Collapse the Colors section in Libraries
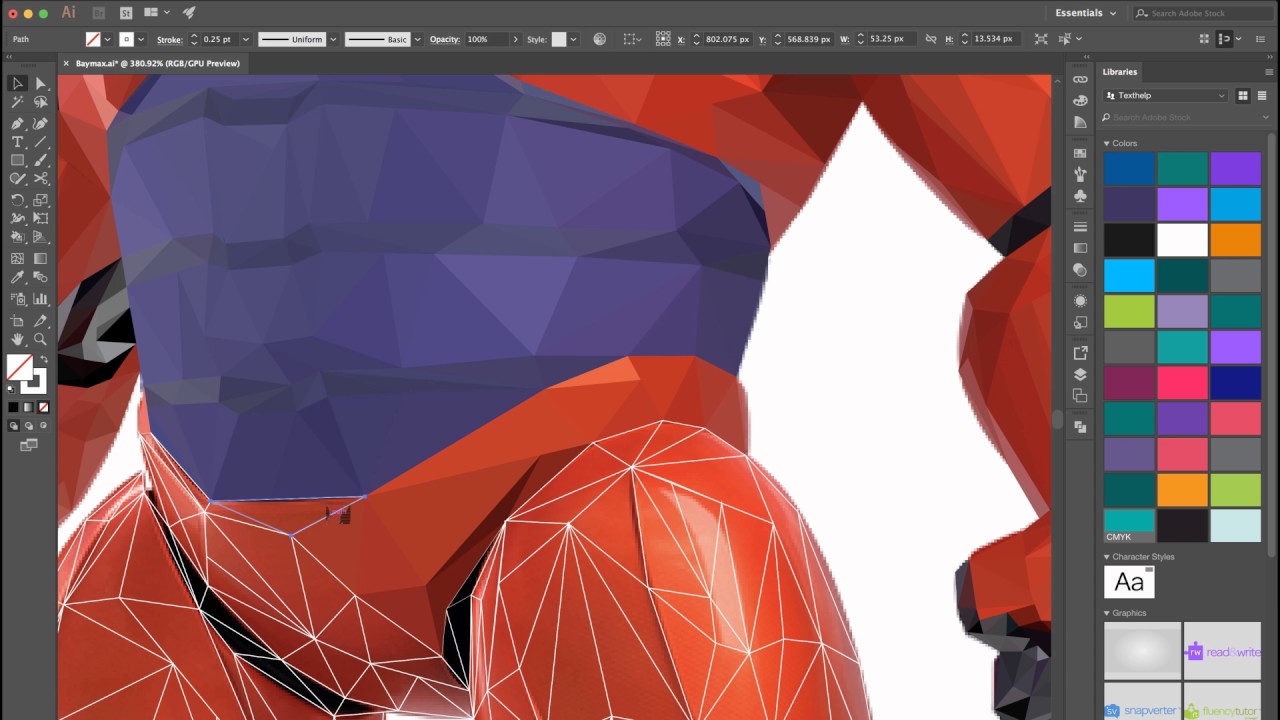 pos(1106,143)
